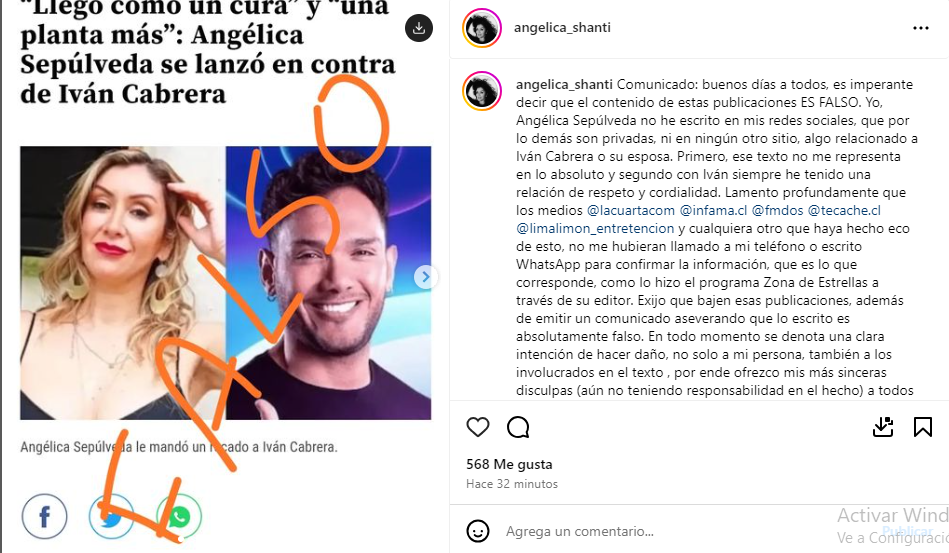Open the @tecache.cl mention link
Image resolution: width=949 pixels, height=553 pixels.
(844, 211)
